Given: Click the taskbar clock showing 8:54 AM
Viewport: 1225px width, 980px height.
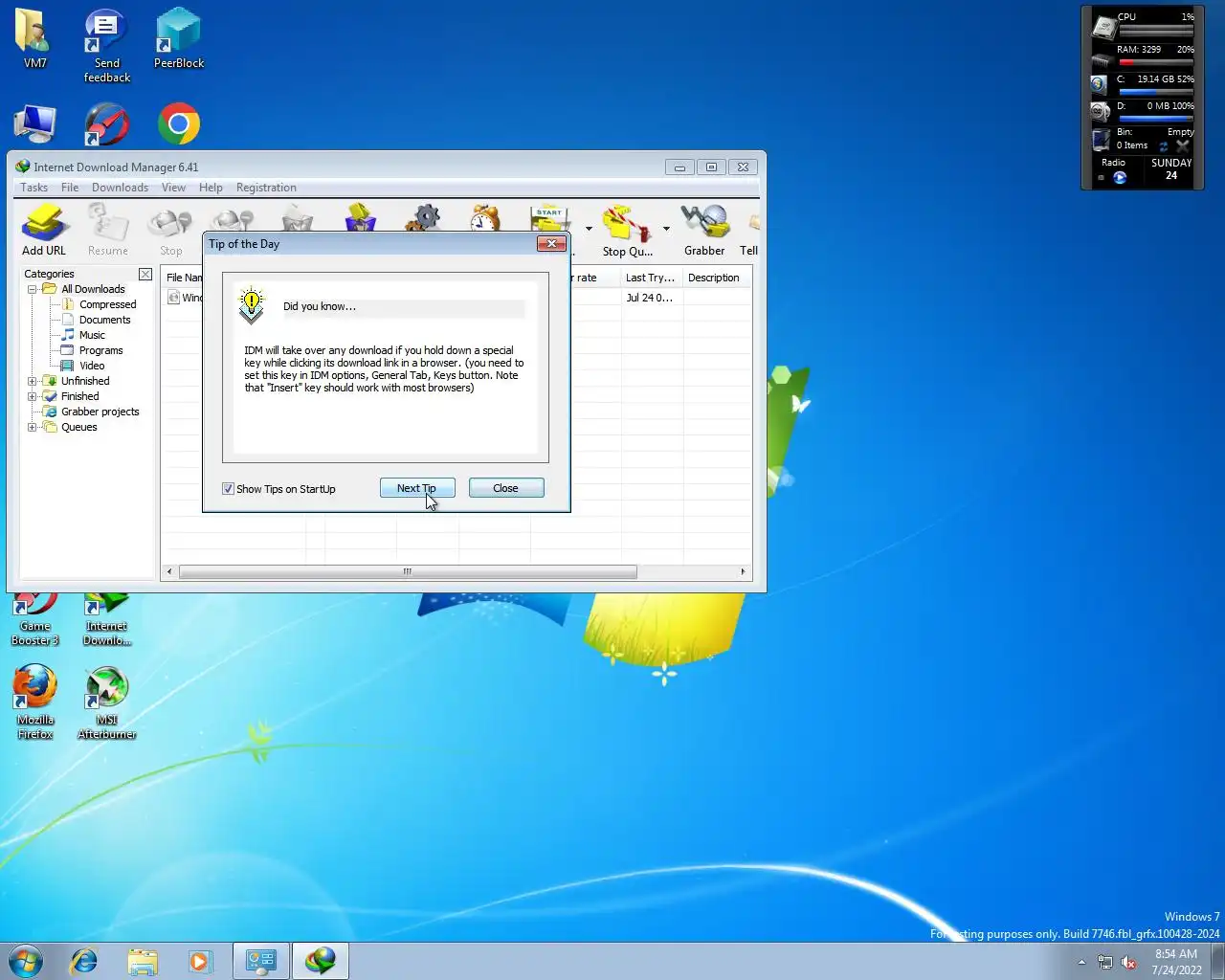Looking at the screenshot, I should 1176,962.
